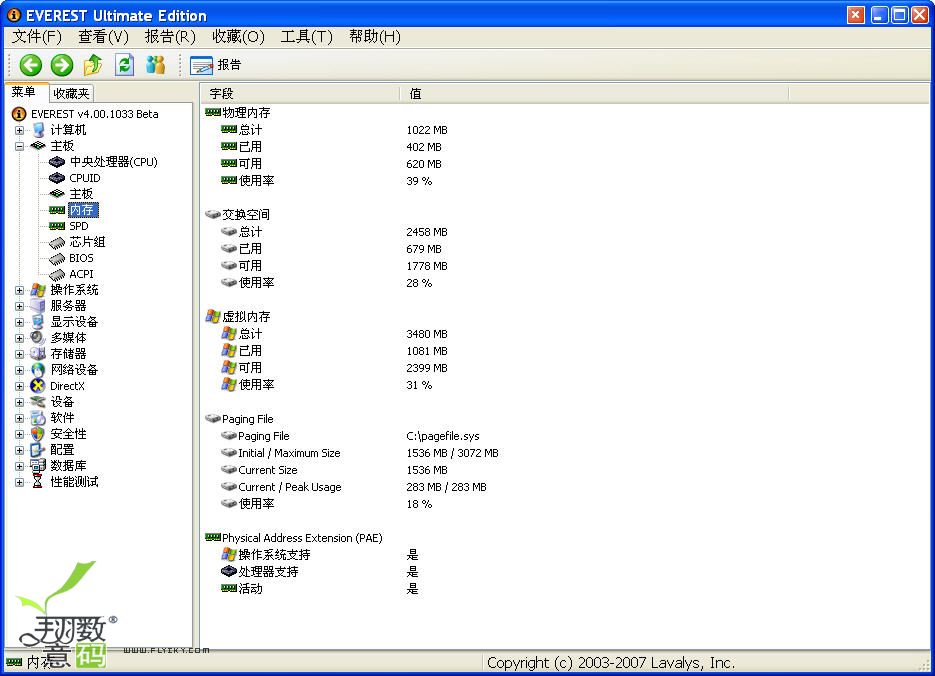Click the C:\pagefile.sys value

click(x=443, y=436)
